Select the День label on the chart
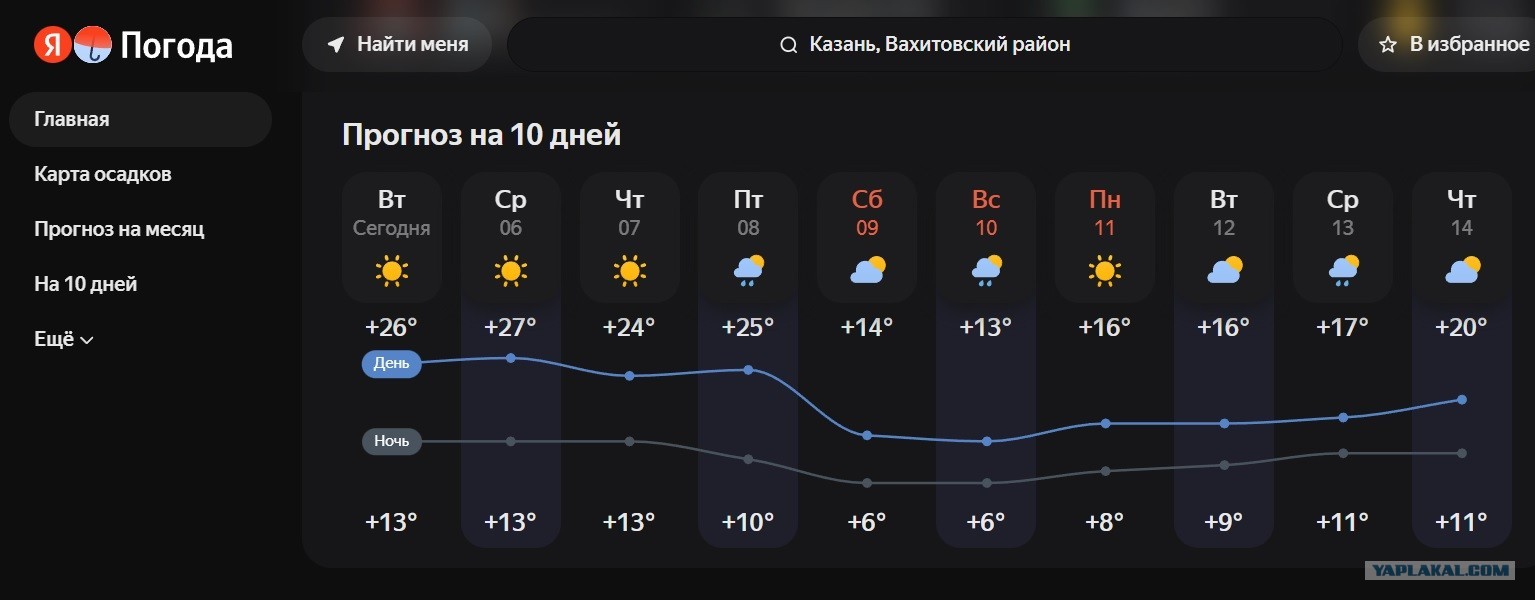The width and height of the screenshot is (1535, 600). point(392,364)
